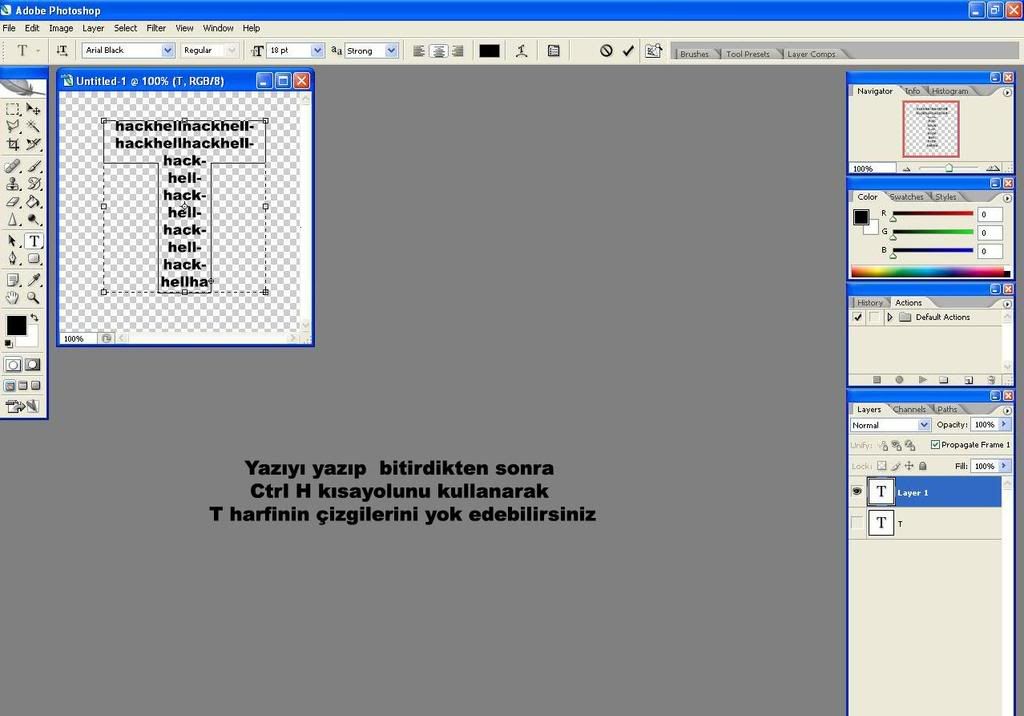Switch to Quick Mask mode

[x=33, y=365]
